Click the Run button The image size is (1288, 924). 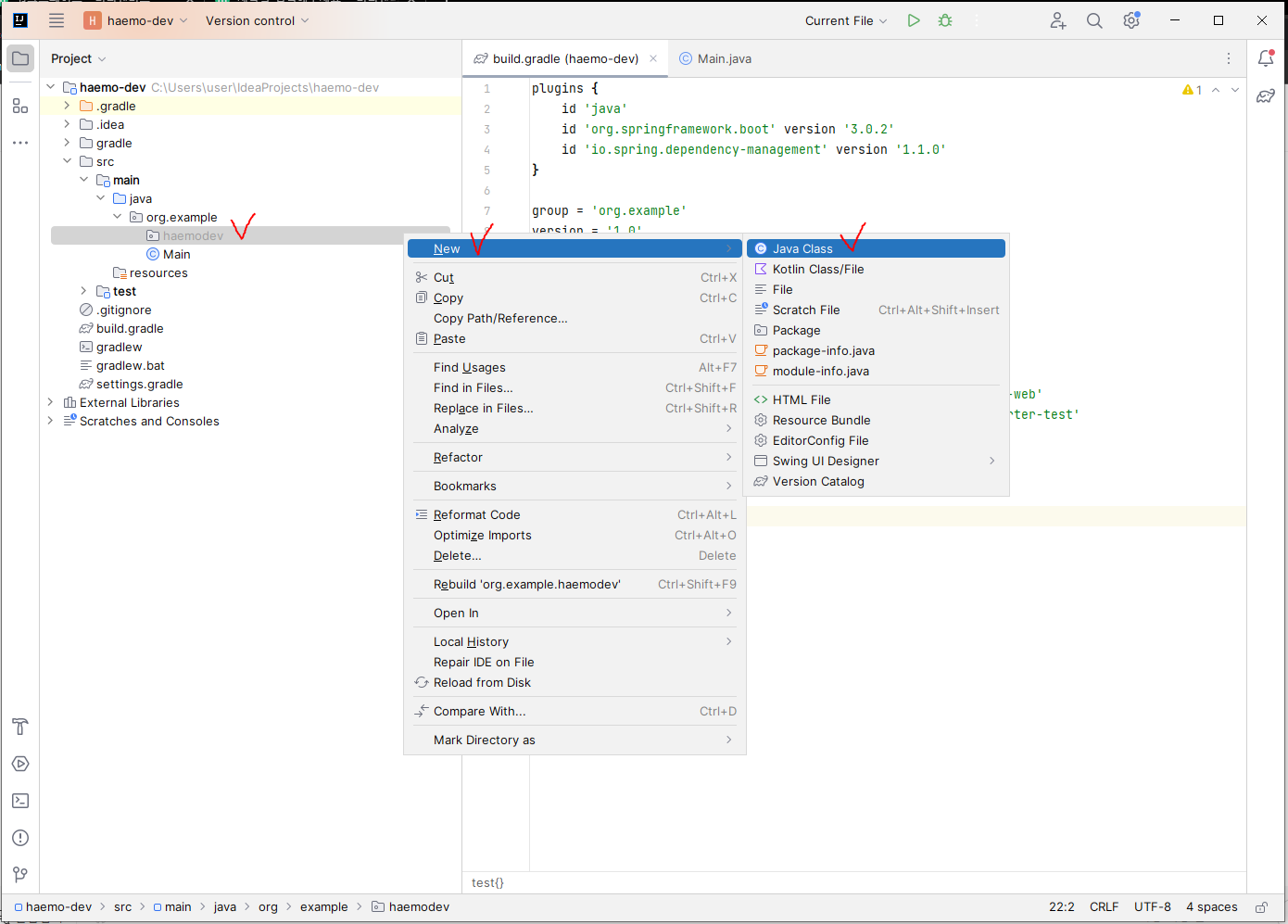914,20
